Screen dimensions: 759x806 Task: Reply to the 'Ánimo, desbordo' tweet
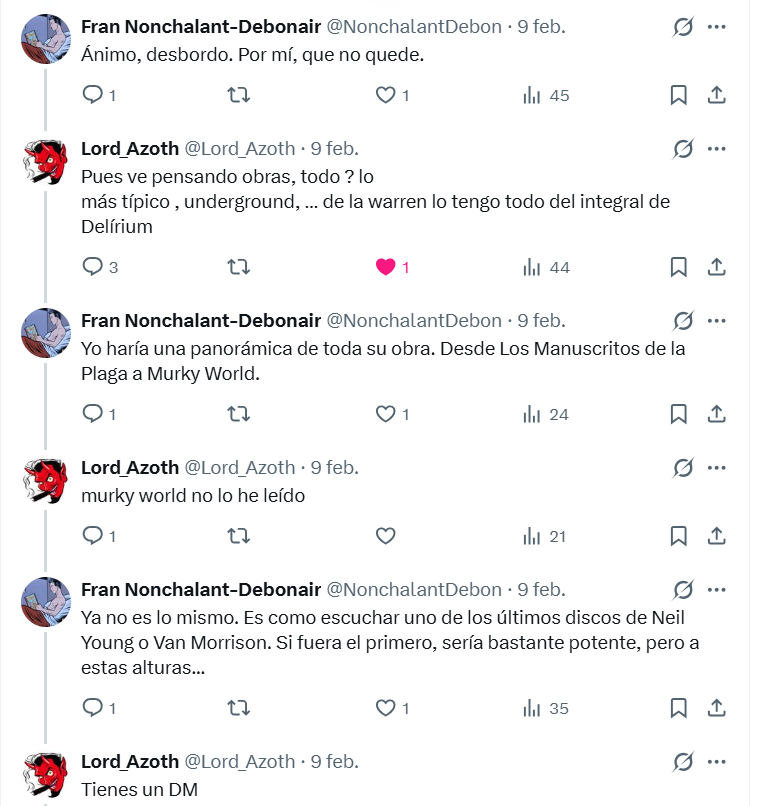(93, 95)
